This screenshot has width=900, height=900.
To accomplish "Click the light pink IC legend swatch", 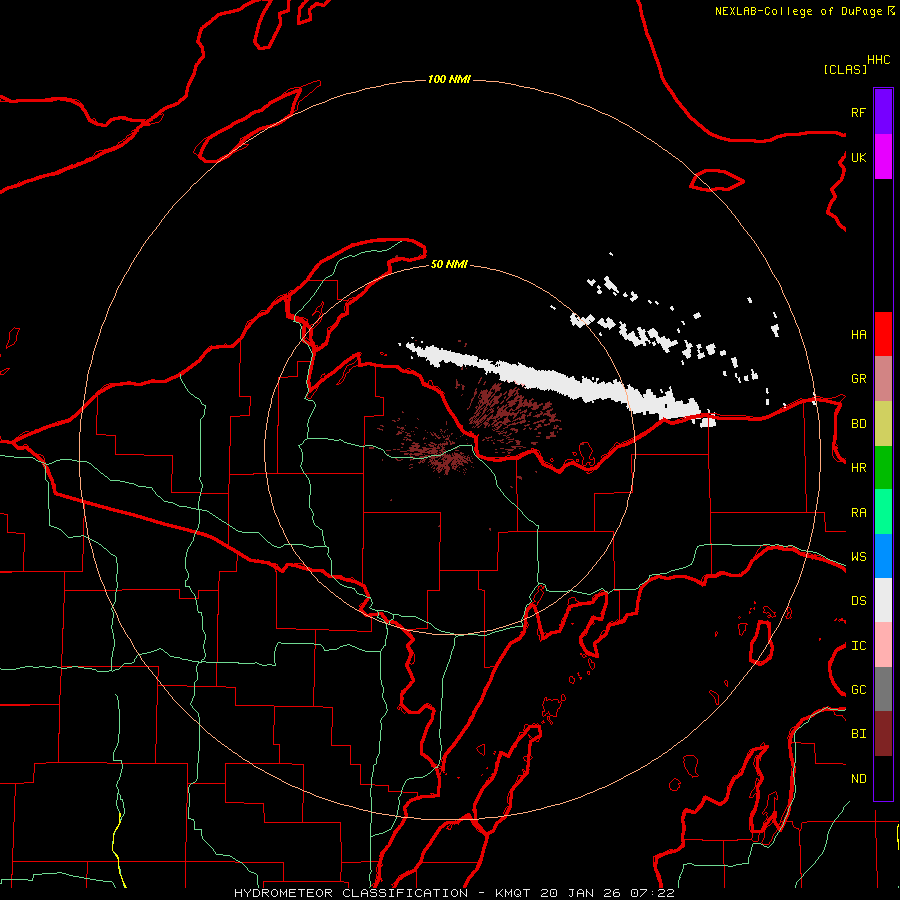I will pyautogui.click(x=883, y=645).
